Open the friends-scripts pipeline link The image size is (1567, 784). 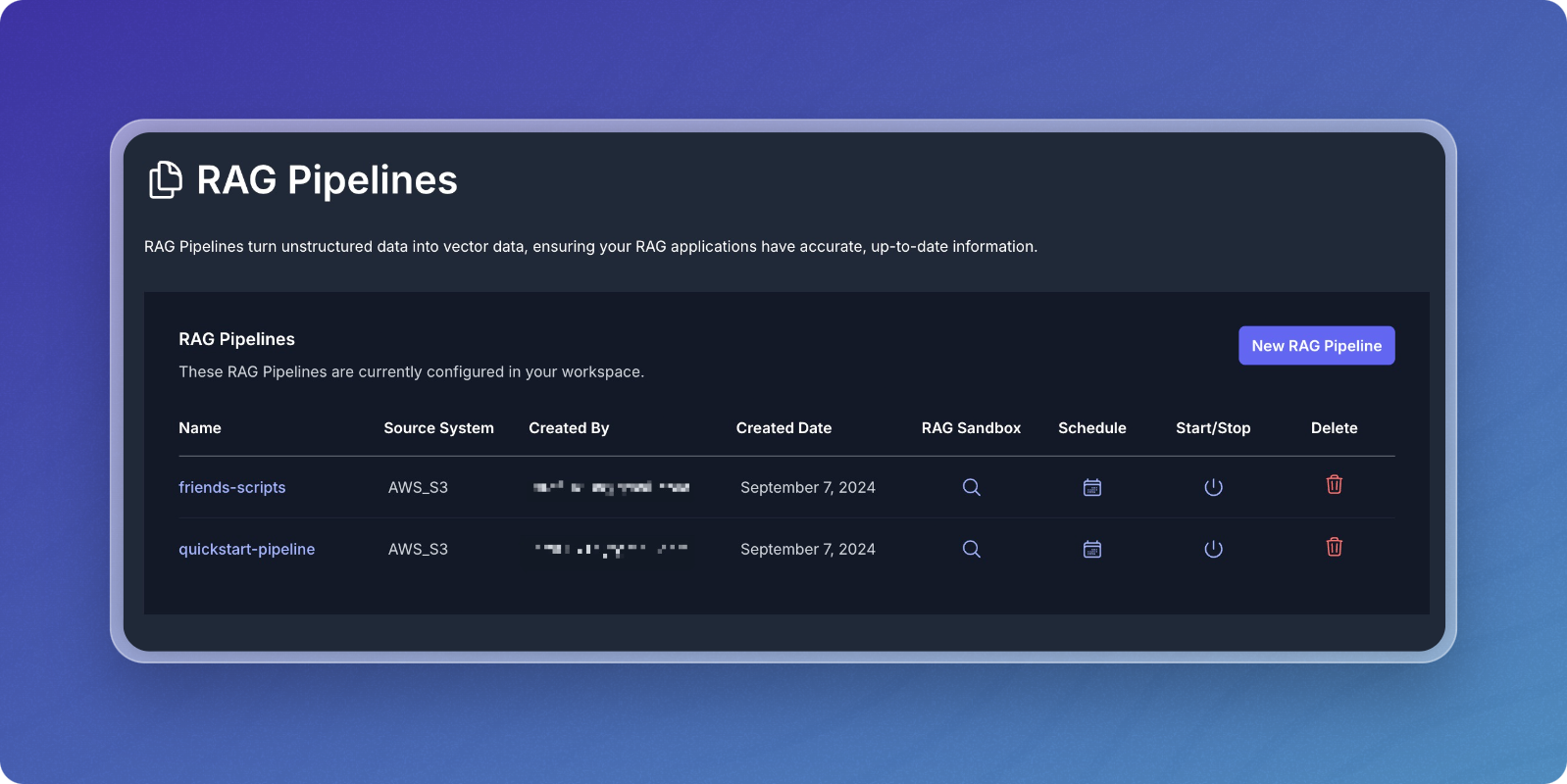[x=232, y=487]
